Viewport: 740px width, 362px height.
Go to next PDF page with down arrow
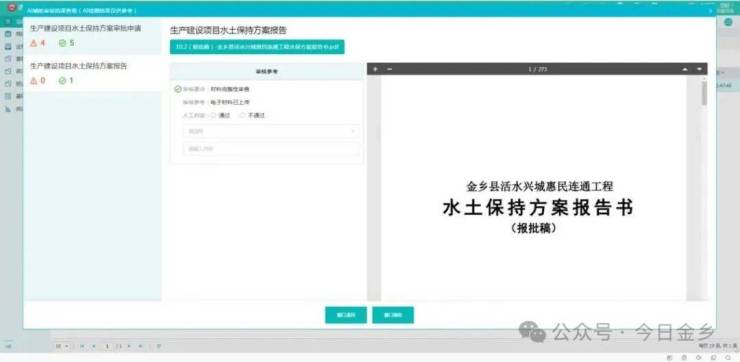(699, 69)
